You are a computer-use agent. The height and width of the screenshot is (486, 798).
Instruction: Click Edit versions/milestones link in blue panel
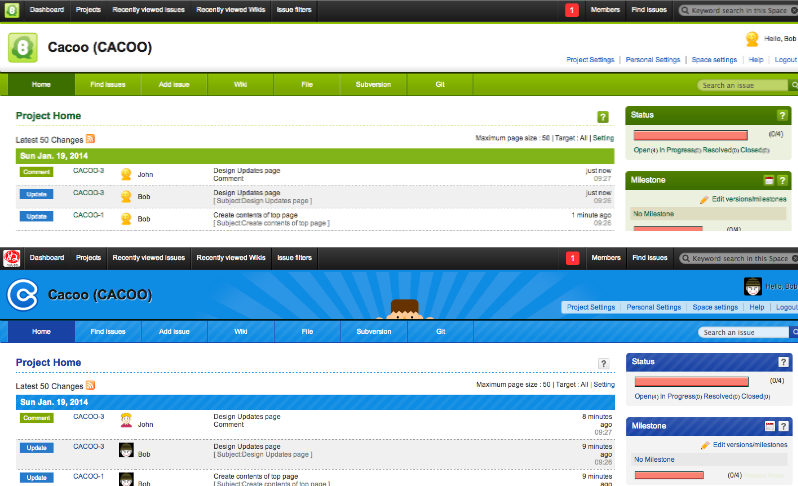(x=750, y=445)
